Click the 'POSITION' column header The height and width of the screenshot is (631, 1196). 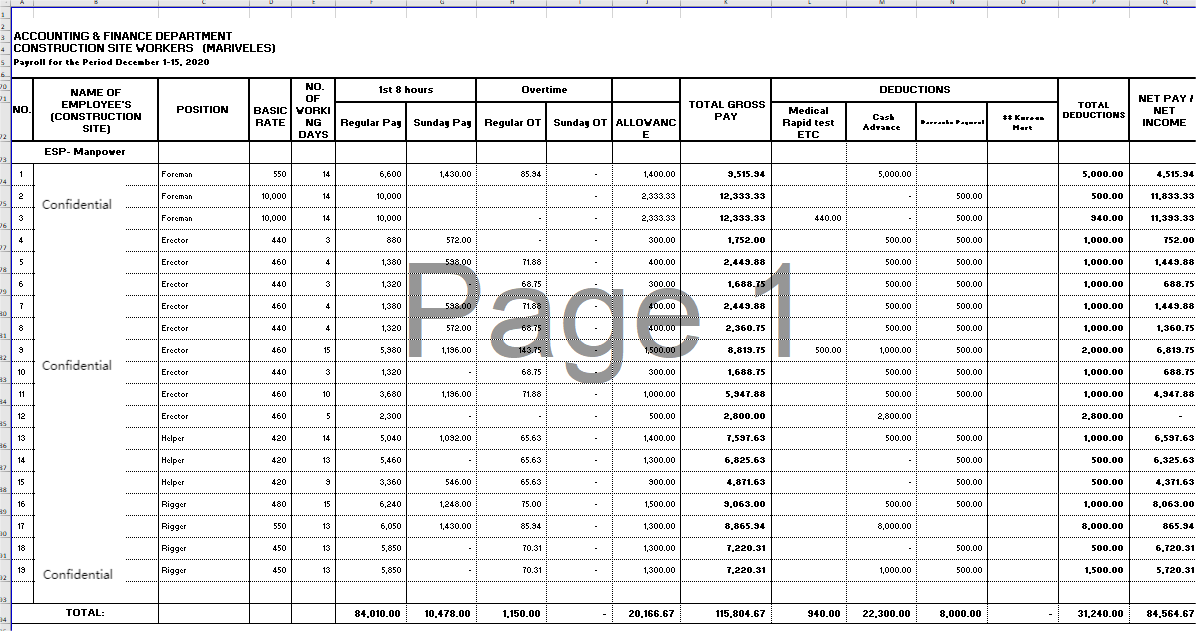click(203, 110)
